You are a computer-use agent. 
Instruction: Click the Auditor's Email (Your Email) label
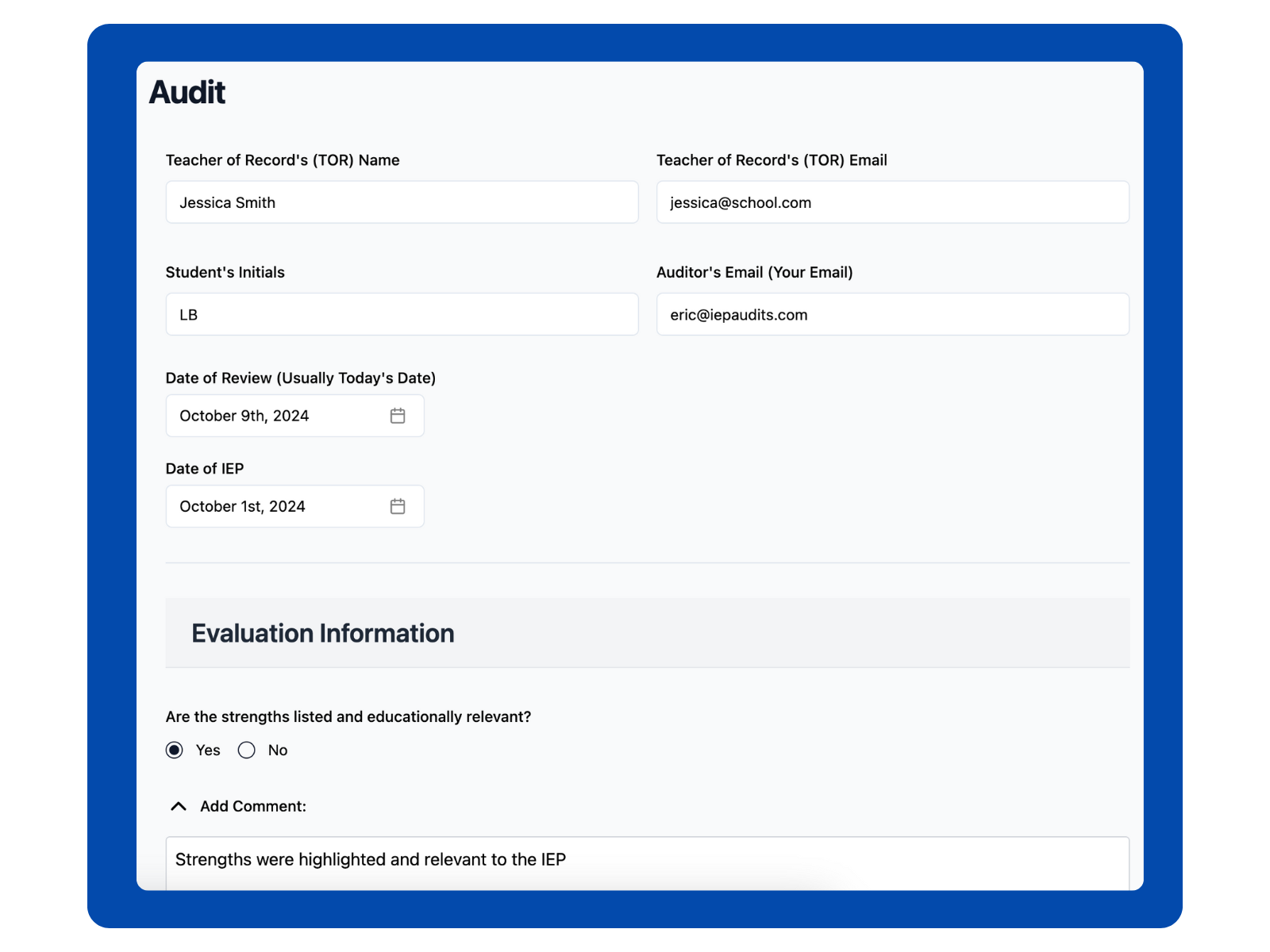coord(755,272)
